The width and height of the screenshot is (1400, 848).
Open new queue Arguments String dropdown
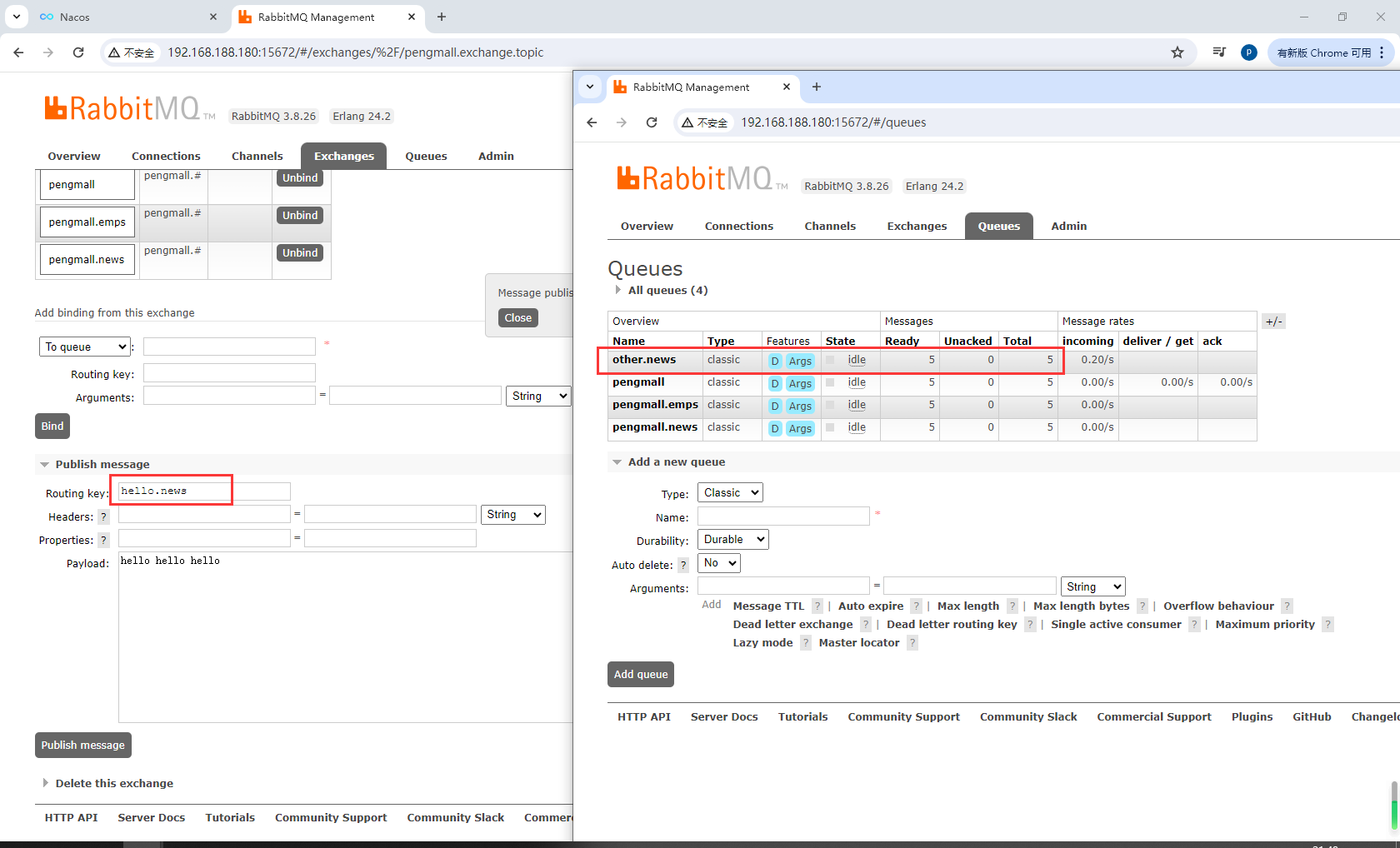point(1093,586)
